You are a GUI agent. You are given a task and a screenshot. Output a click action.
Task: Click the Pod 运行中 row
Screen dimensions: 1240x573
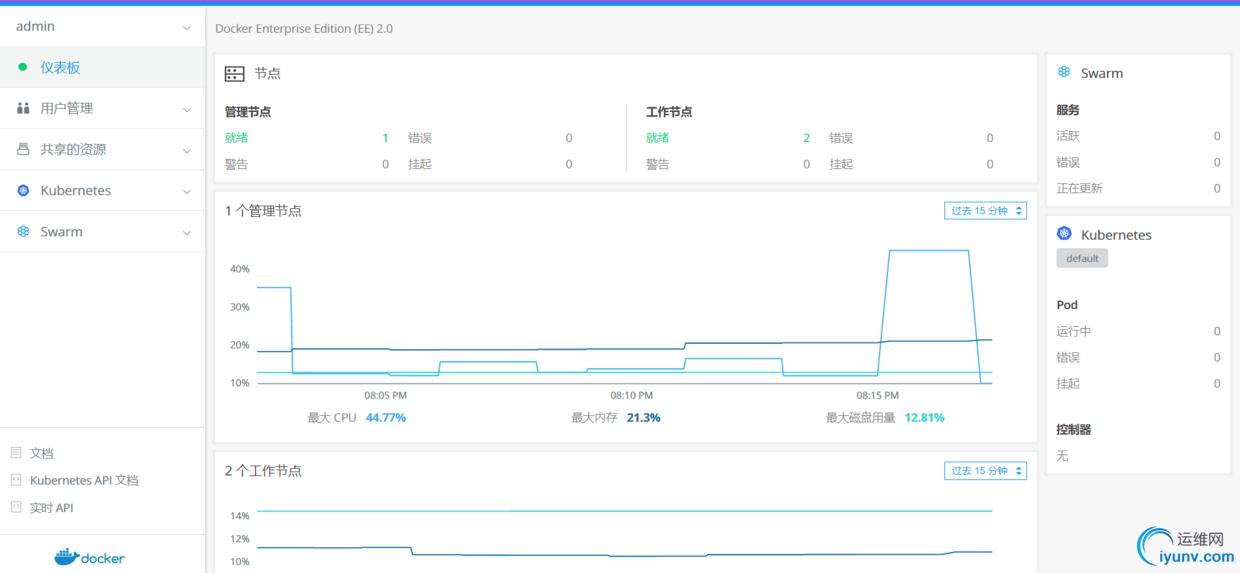pos(1138,331)
